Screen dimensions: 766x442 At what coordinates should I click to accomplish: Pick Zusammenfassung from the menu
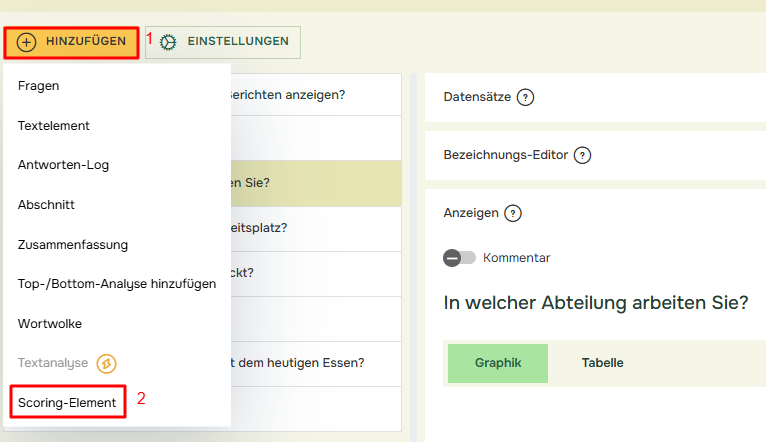click(73, 244)
